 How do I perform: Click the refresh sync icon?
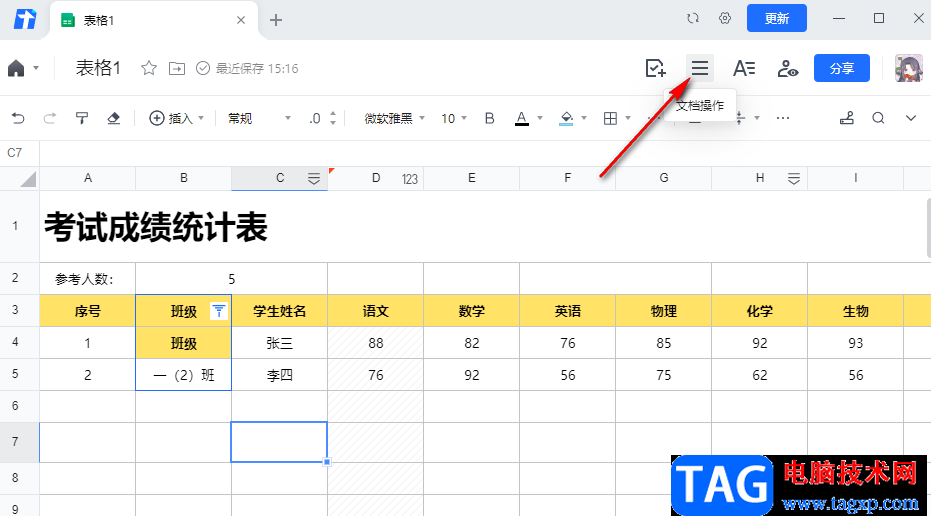693,18
